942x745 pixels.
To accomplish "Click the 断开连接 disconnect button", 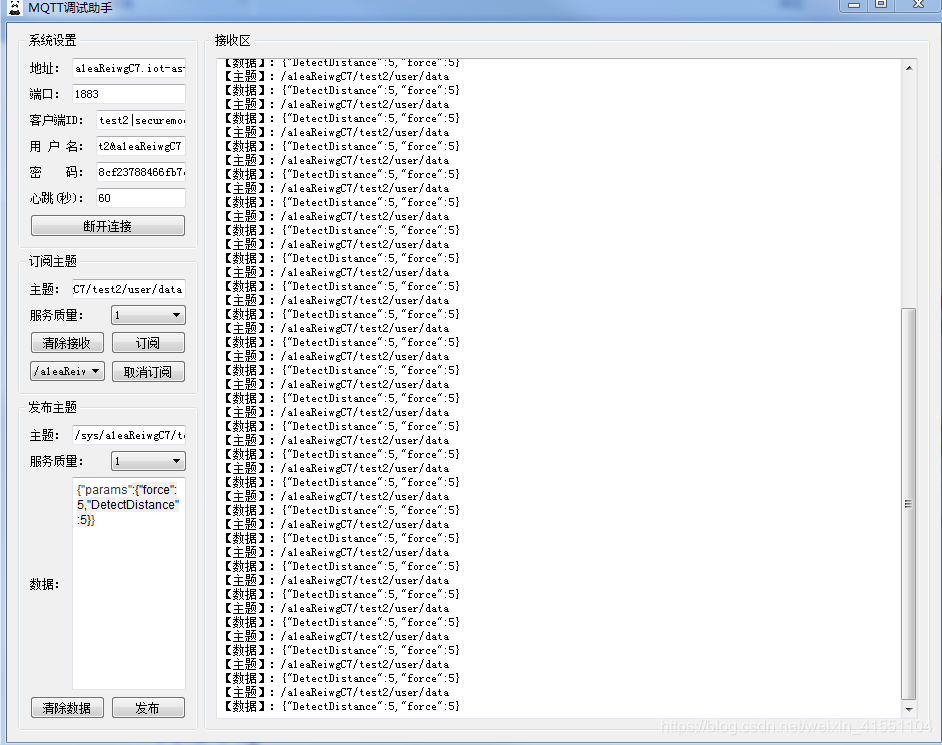I will [107, 225].
